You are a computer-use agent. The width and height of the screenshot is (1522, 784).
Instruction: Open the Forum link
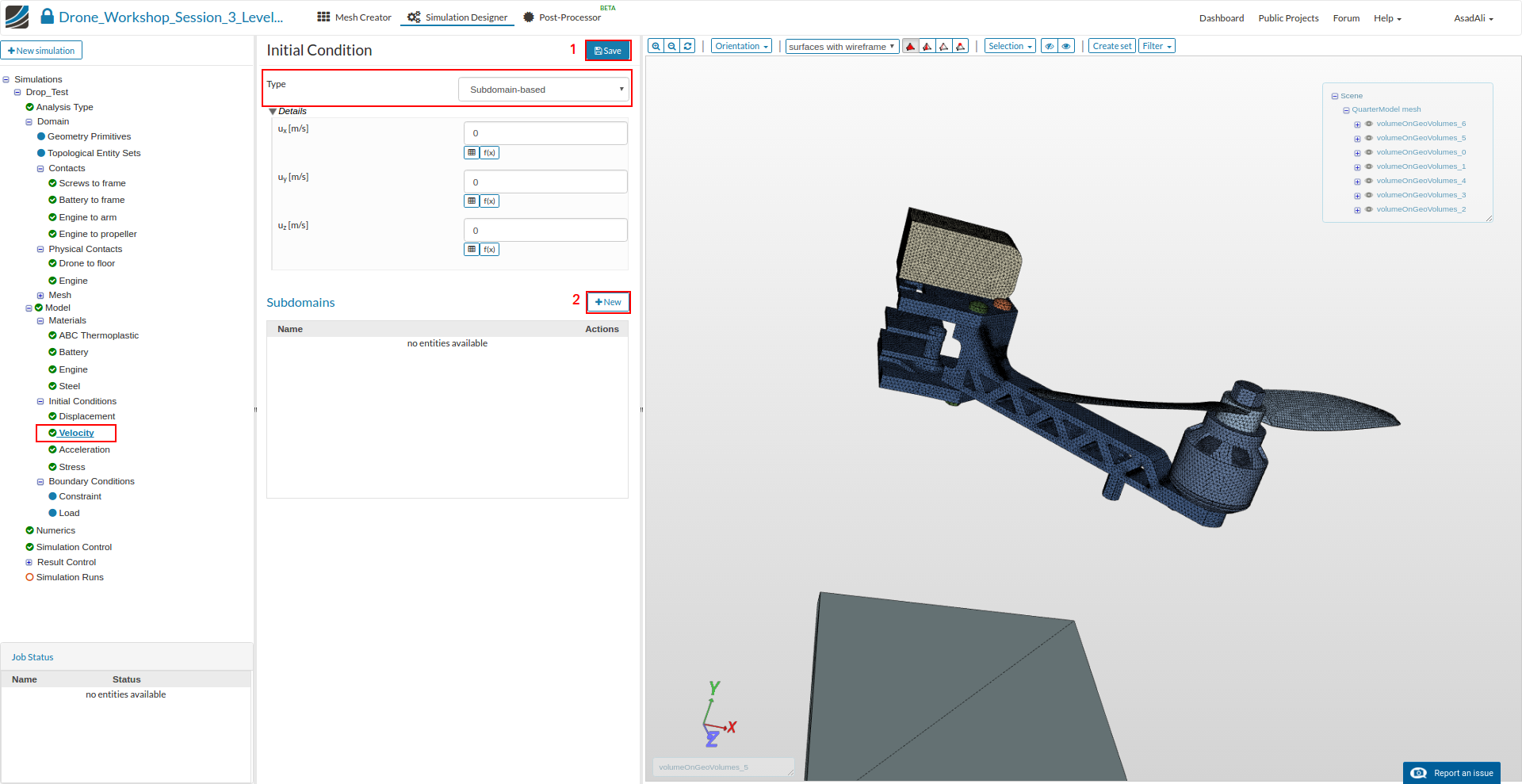tap(1346, 18)
